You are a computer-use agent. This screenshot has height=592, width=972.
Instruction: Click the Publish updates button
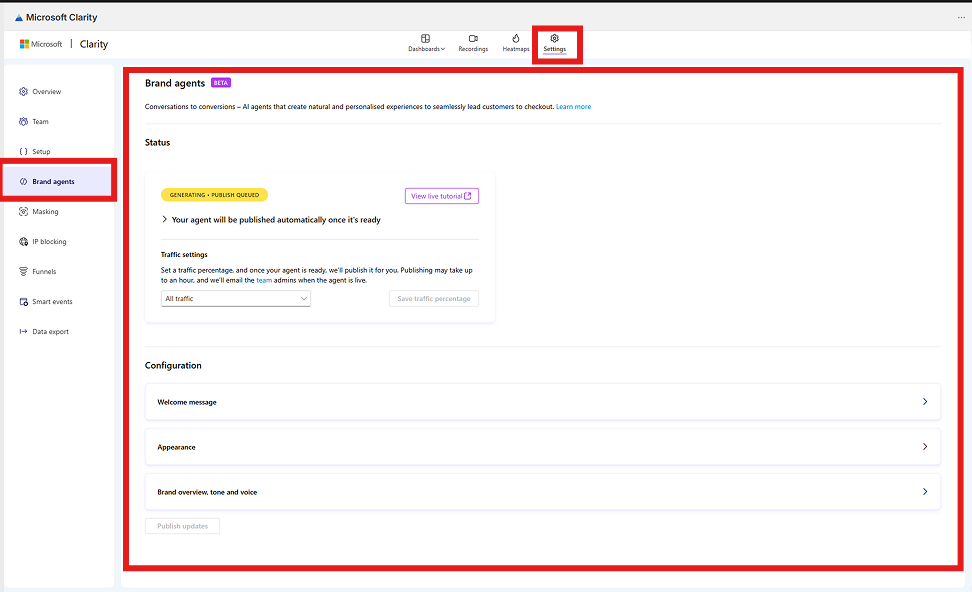pos(182,526)
